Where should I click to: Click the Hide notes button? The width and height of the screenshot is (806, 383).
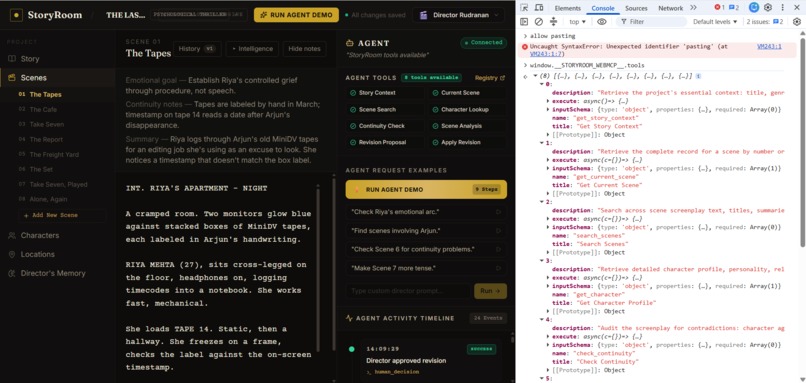pos(304,49)
